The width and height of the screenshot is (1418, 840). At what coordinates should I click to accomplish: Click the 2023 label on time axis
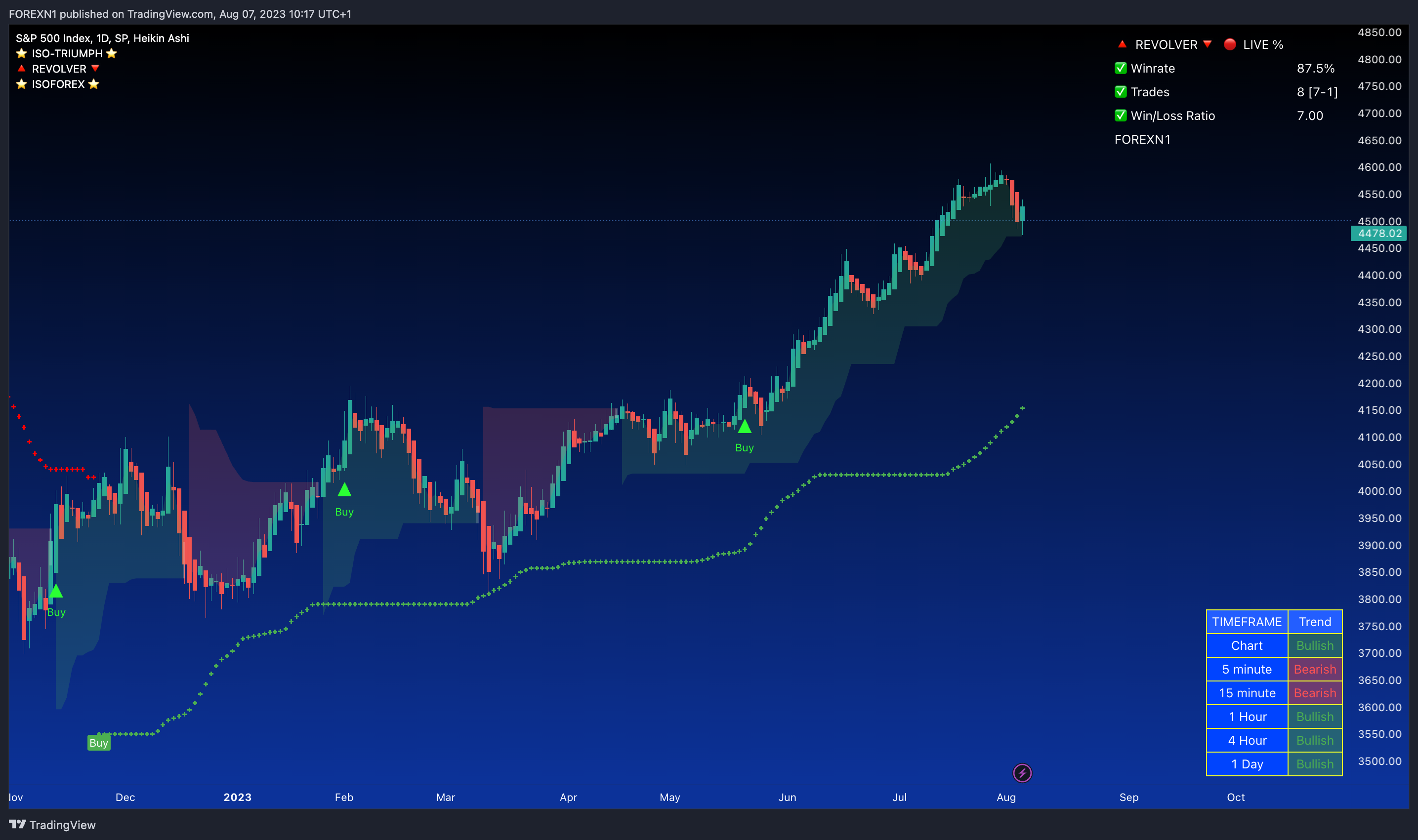click(x=237, y=797)
